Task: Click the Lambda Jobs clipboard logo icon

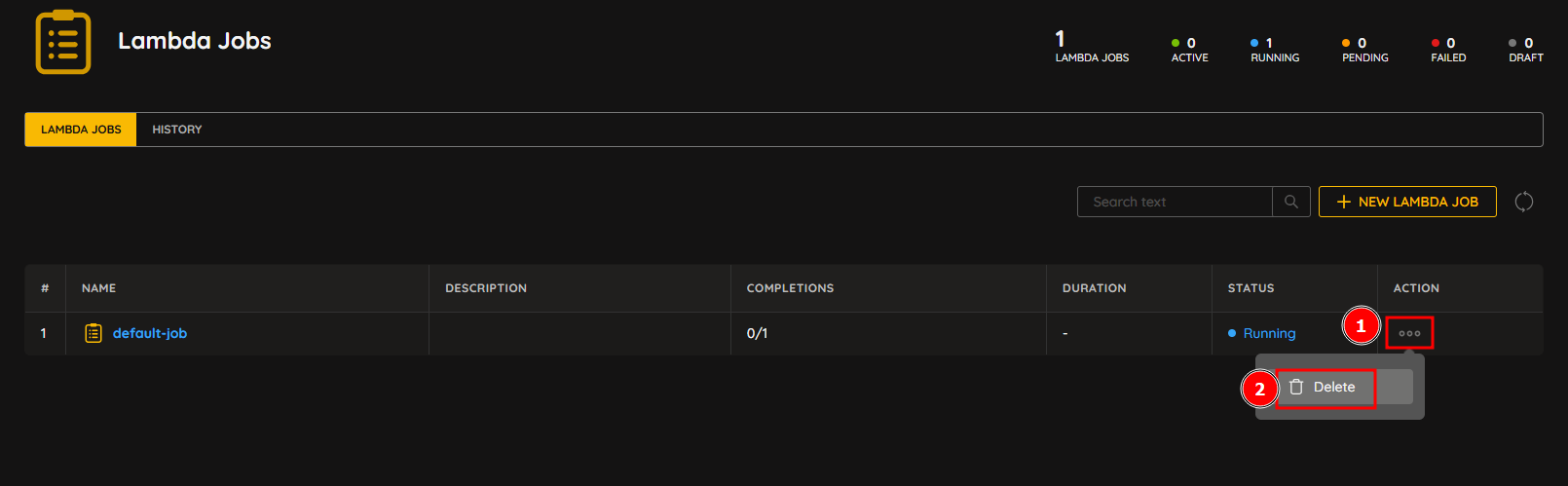Action: click(x=63, y=42)
